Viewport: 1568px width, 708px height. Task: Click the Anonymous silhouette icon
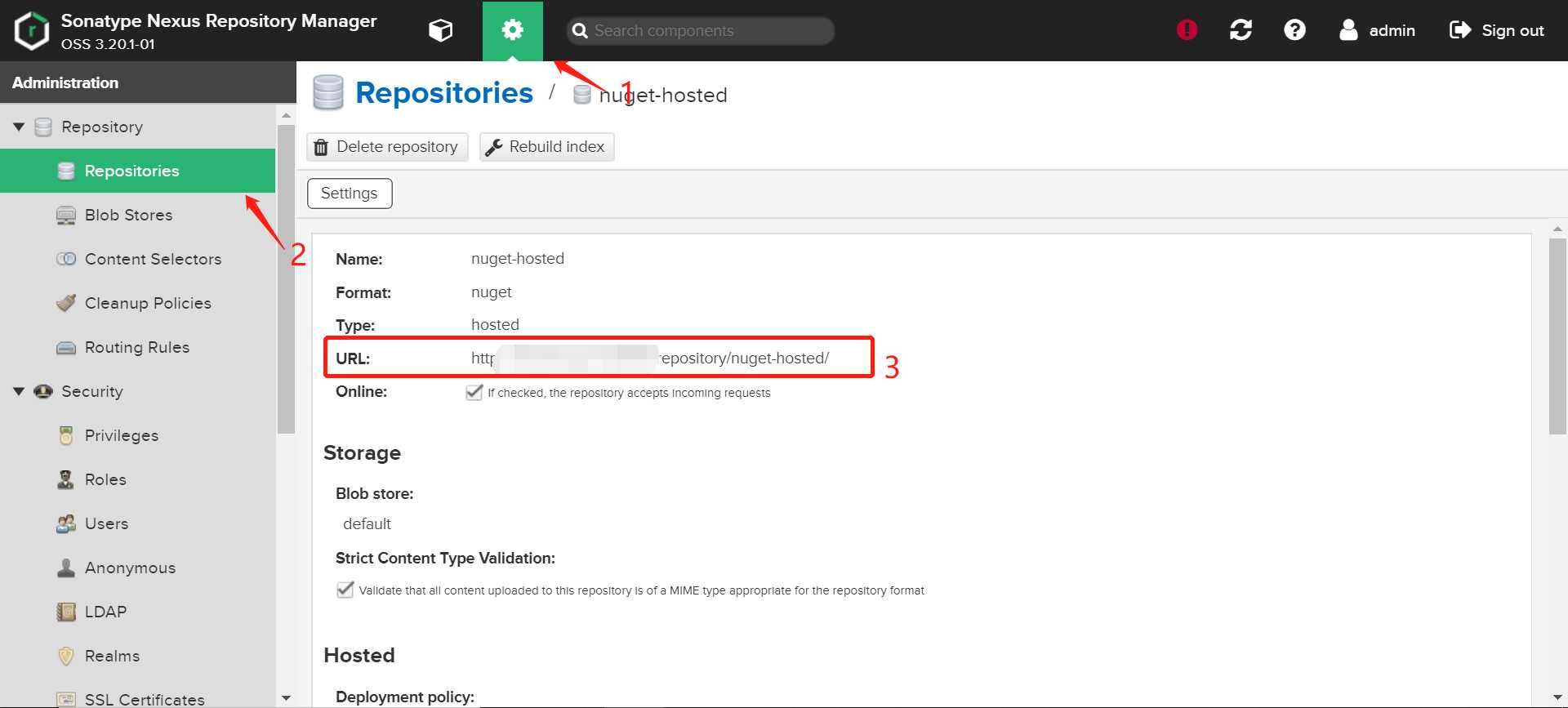click(x=66, y=568)
